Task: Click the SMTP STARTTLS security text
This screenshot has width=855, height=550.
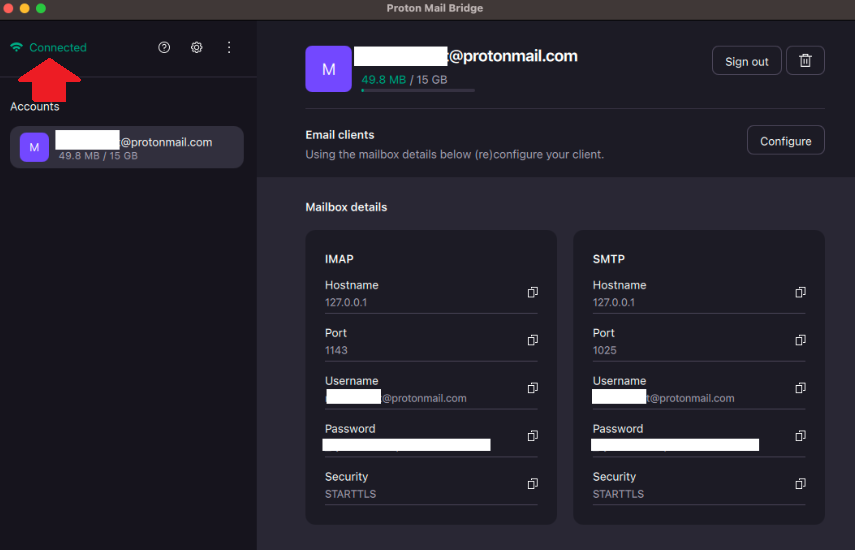Action: (618, 494)
